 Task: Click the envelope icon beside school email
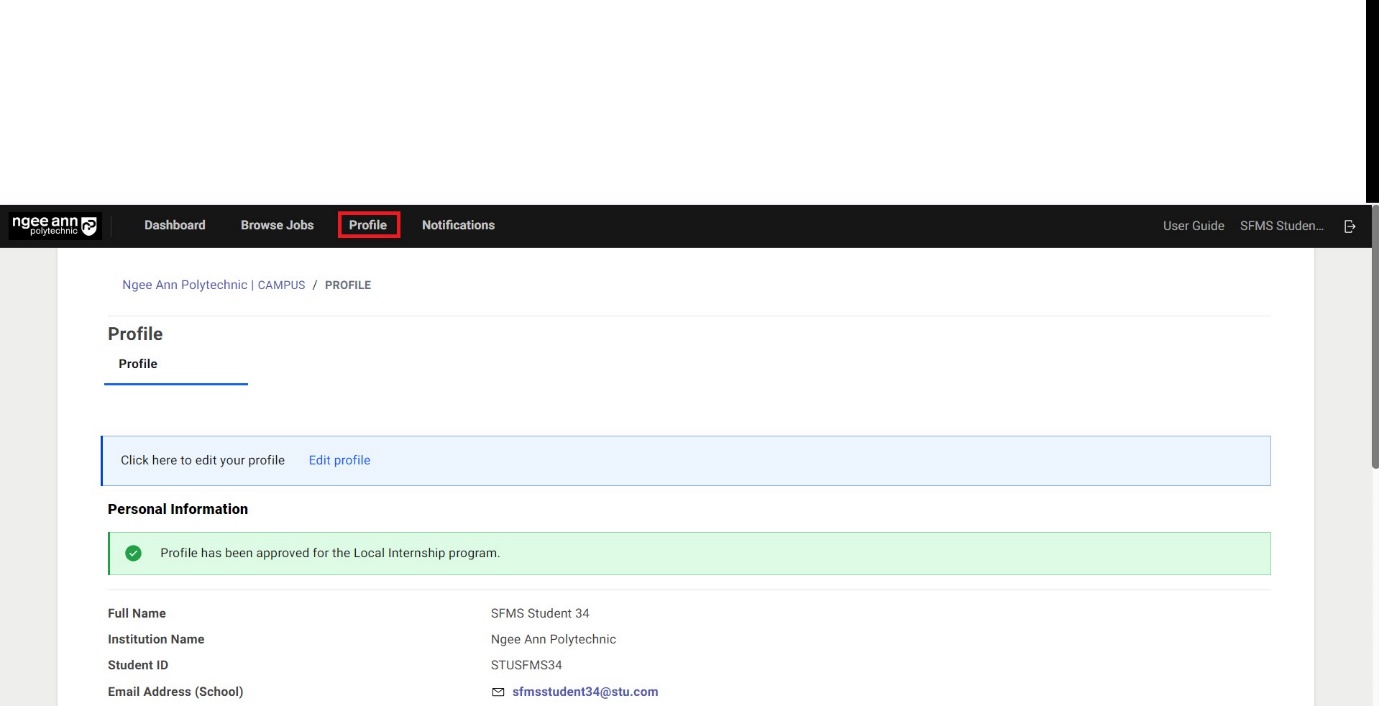click(x=497, y=690)
